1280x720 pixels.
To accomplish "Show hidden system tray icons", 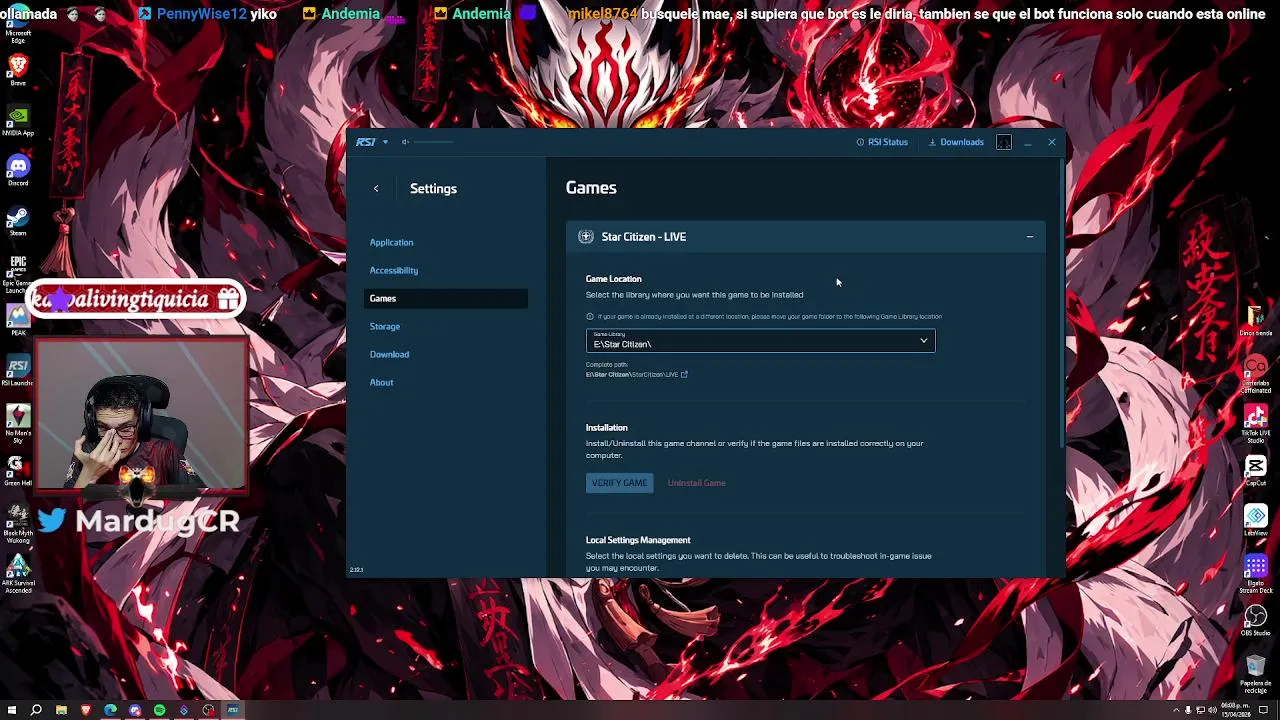I will [1175, 711].
